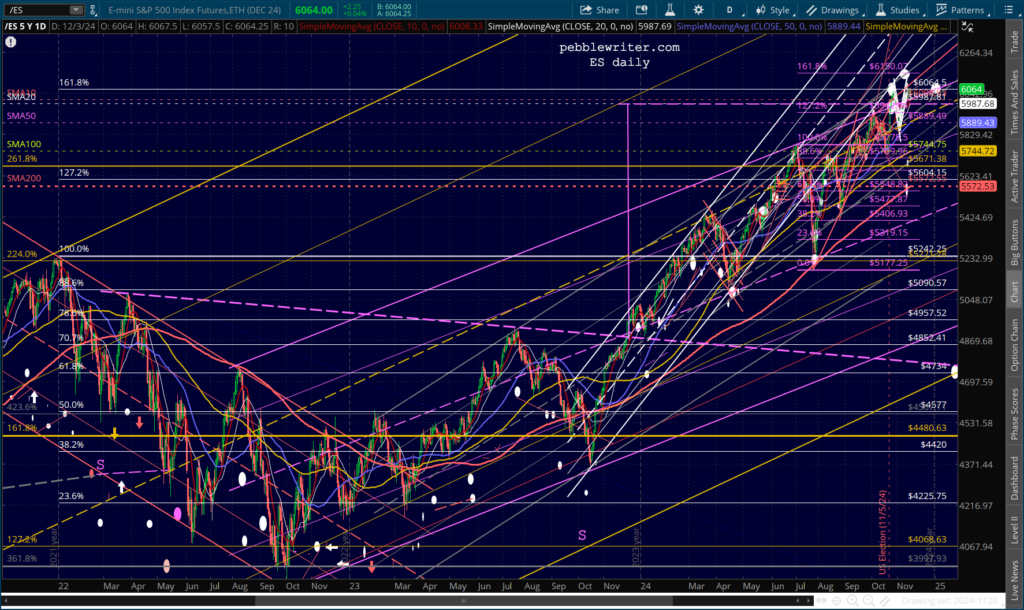Click the B: 6064.00 bid quote
Viewport: 1024px width, 610px height.
394,7
